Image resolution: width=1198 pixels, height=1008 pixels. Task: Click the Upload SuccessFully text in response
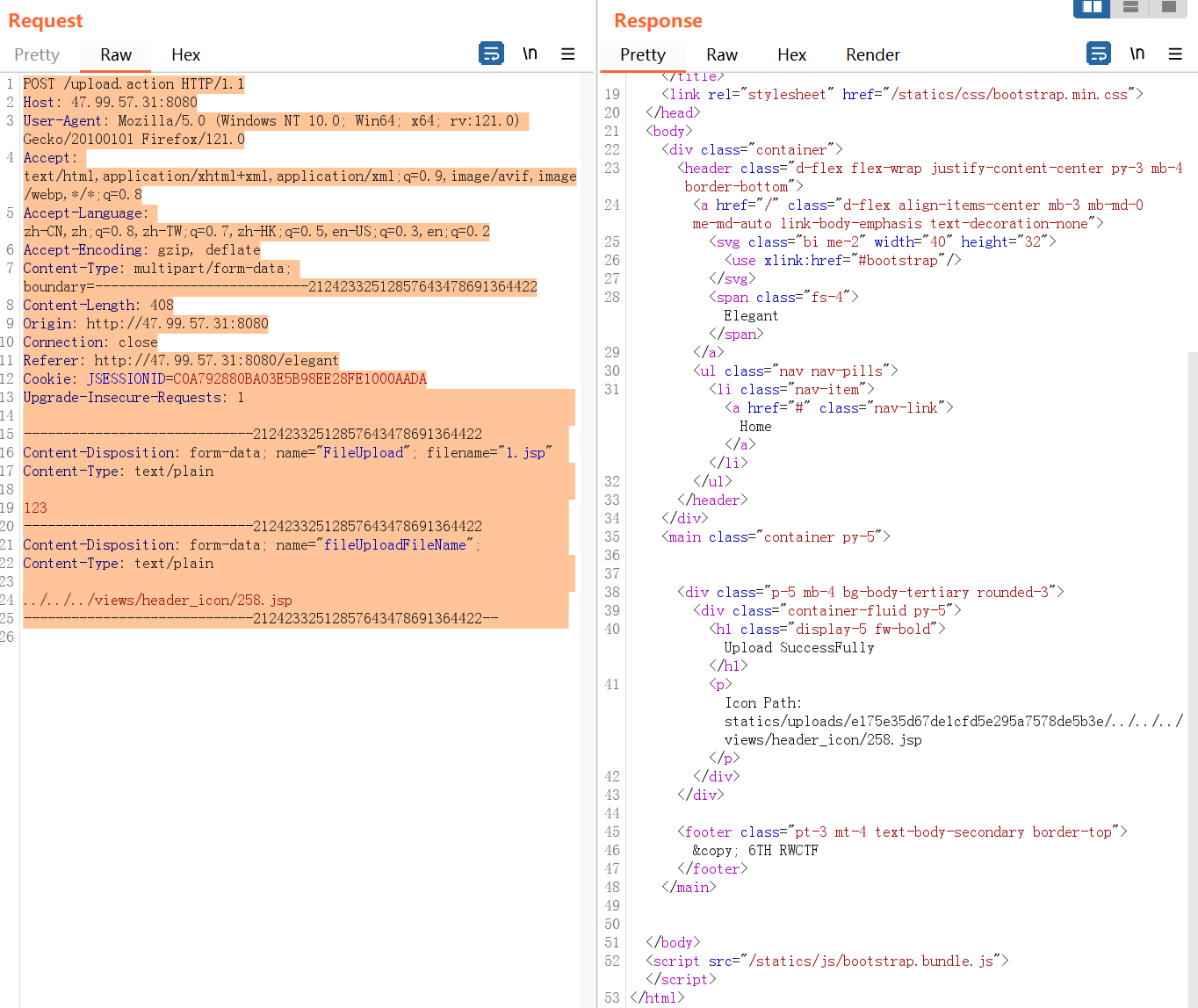[799, 648]
